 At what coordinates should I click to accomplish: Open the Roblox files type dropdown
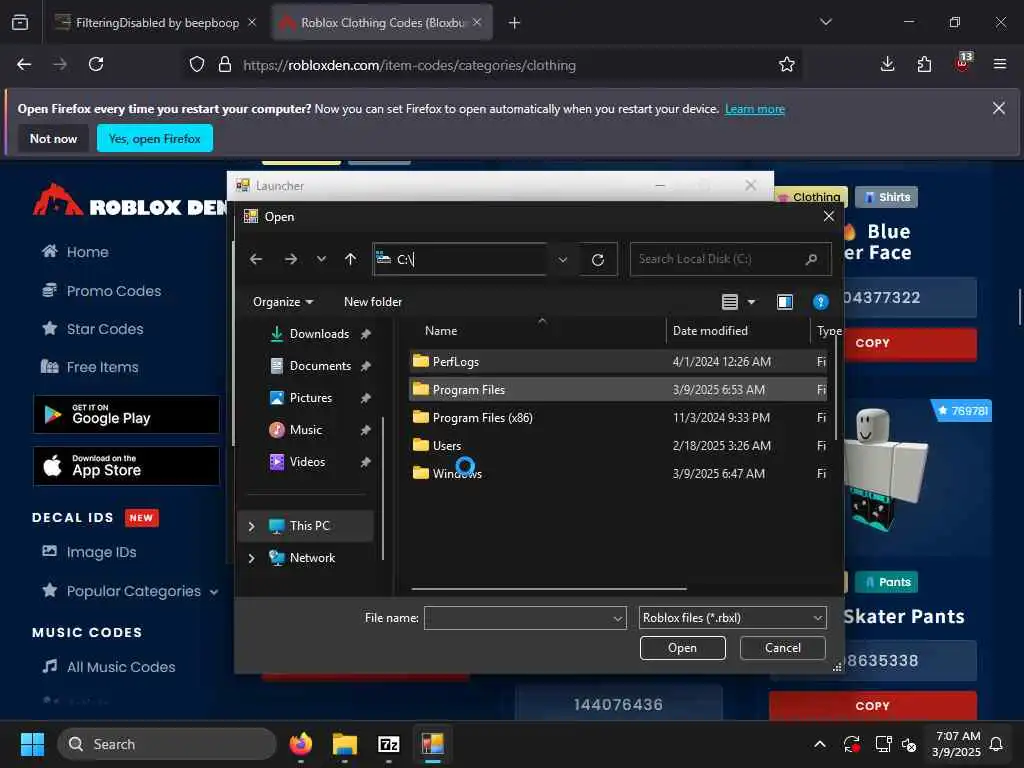click(x=732, y=618)
